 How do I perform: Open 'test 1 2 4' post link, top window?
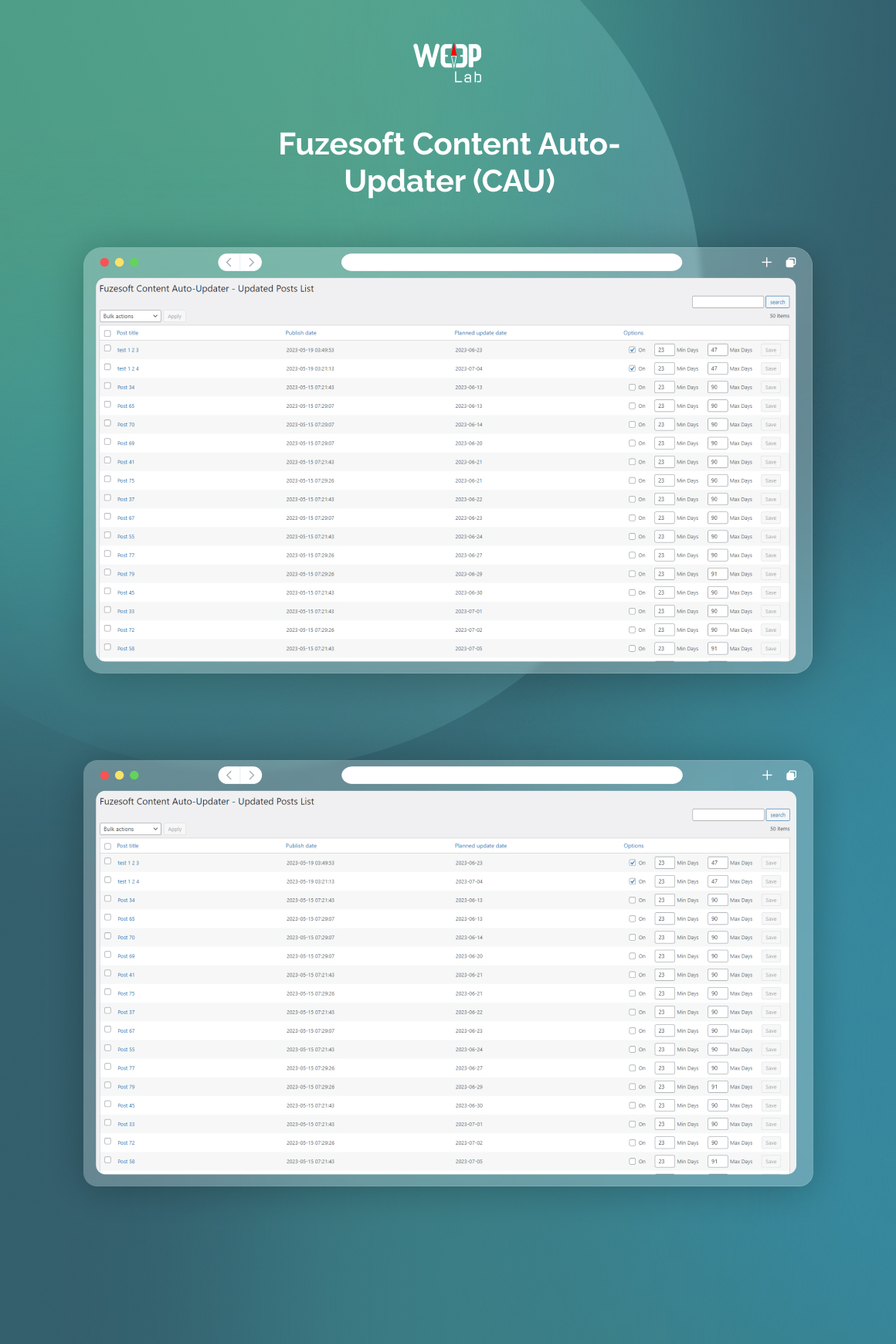pyautogui.click(x=128, y=369)
